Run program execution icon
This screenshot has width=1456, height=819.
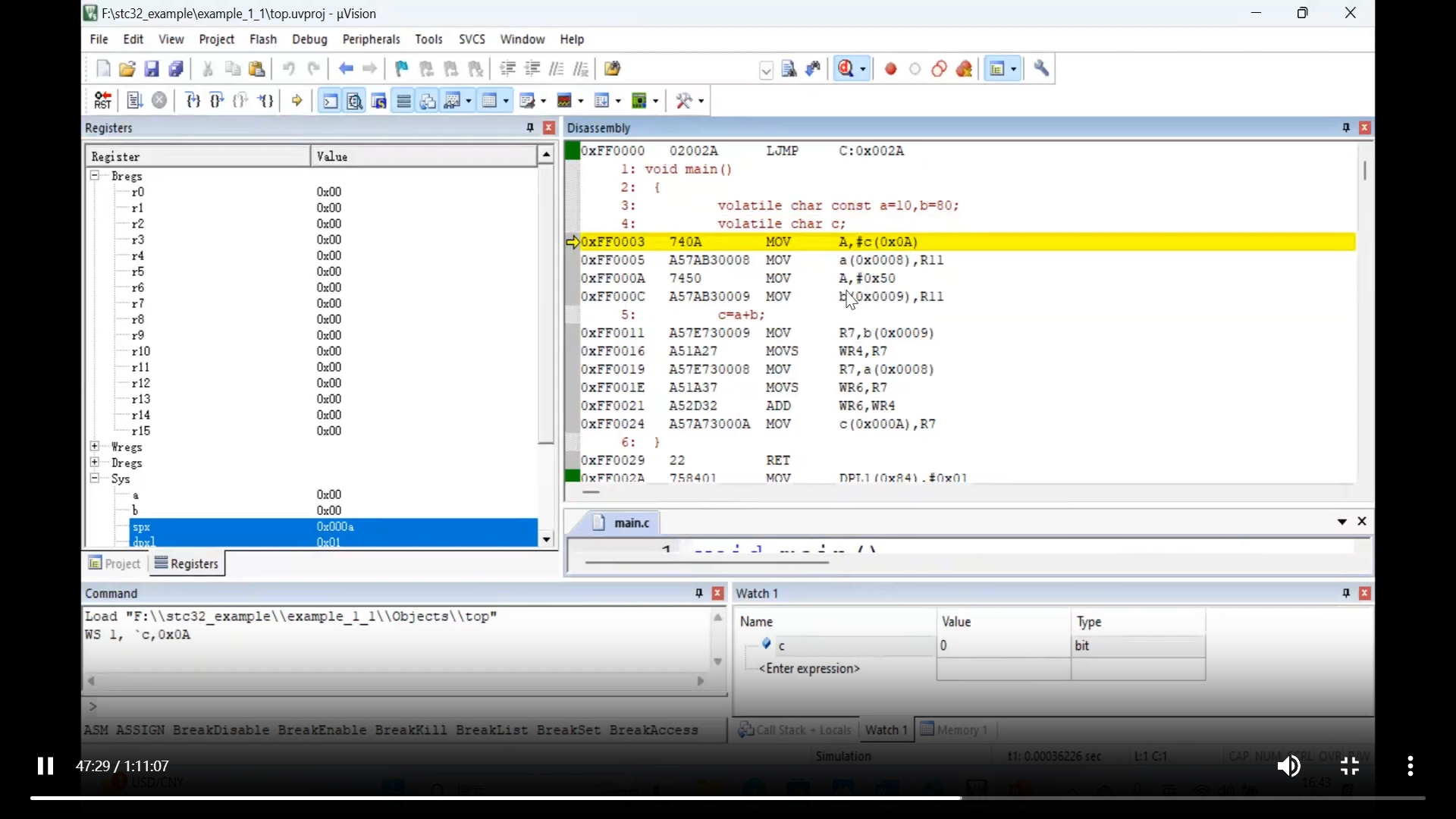click(x=135, y=101)
